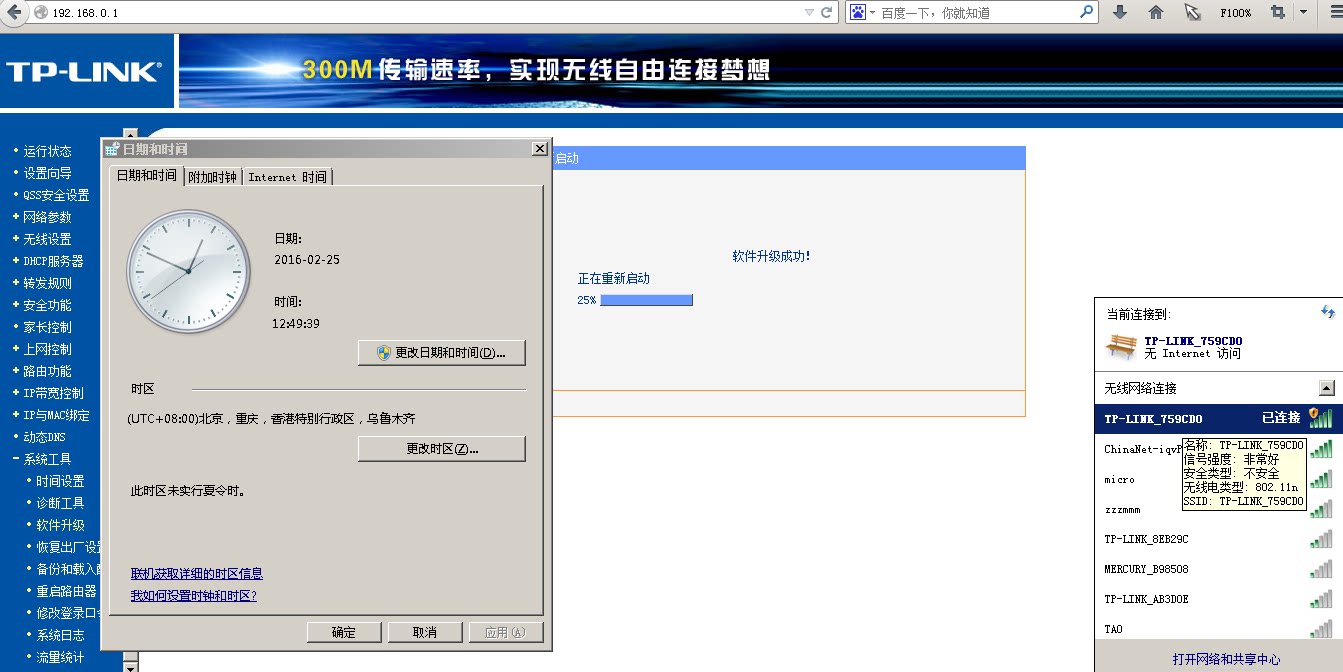Select 流量统计 under system tools

(60, 657)
